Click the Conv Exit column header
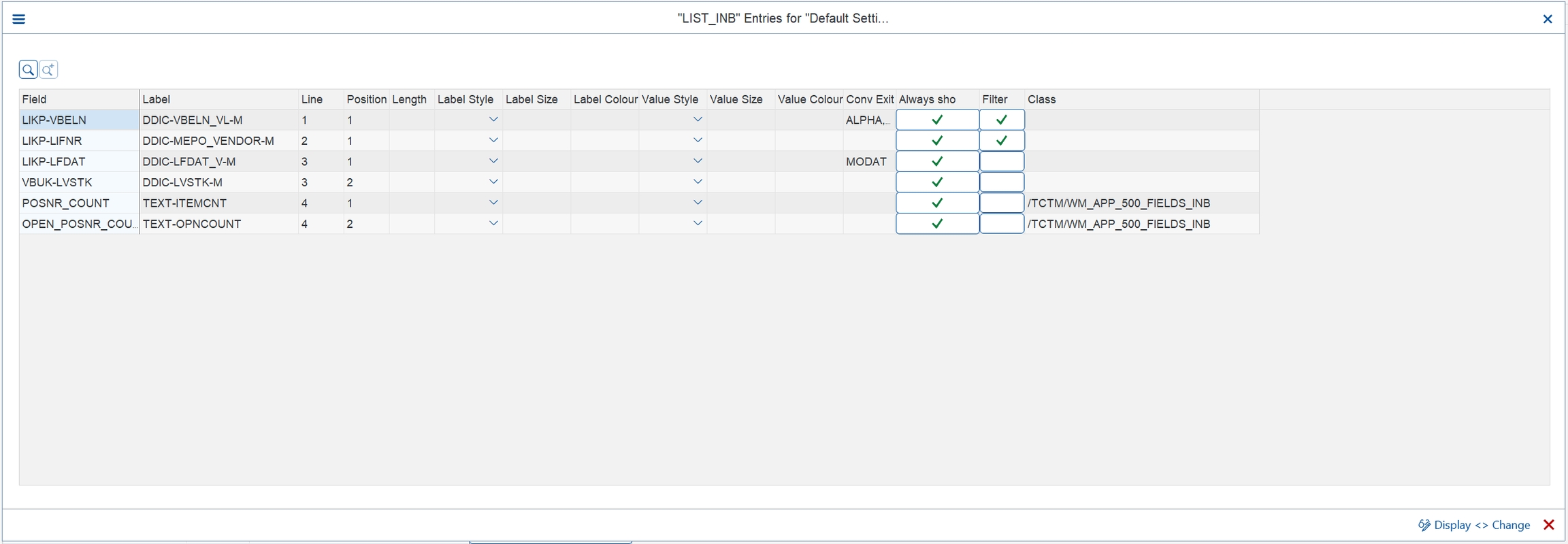Viewport: 1568px width, 544px height. tap(869, 99)
